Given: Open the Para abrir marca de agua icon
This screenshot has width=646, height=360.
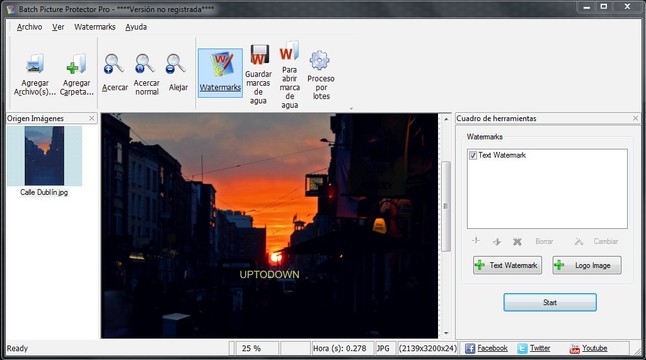Looking at the screenshot, I should [289, 51].
